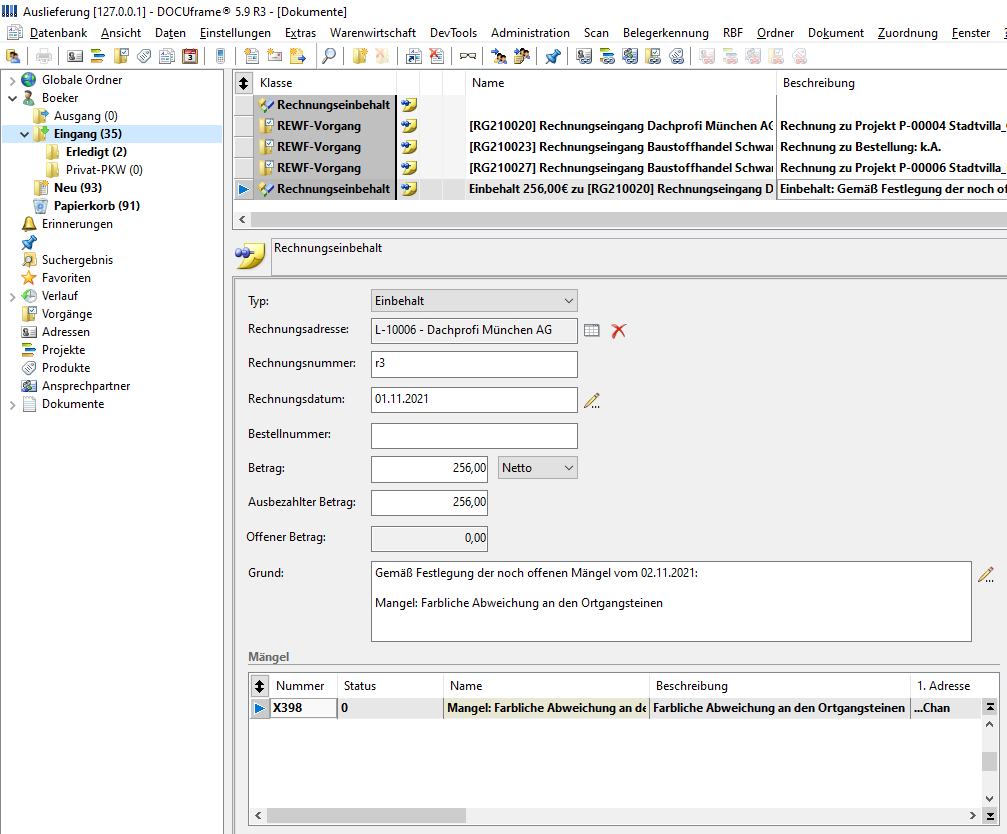
Task: Select the [RG210027] Rechnungseingang row
Action: (620, 168)
